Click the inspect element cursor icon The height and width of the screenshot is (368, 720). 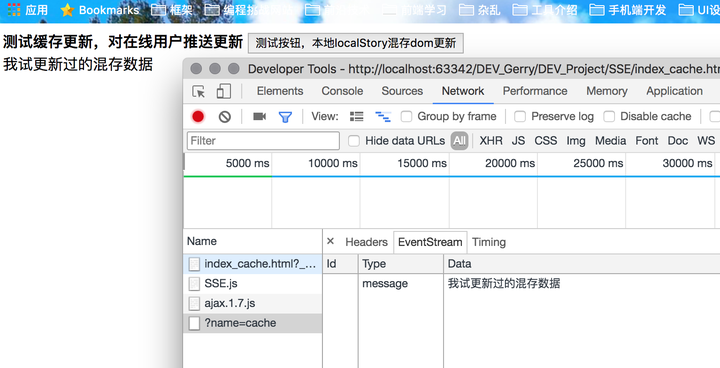[199, 91]
